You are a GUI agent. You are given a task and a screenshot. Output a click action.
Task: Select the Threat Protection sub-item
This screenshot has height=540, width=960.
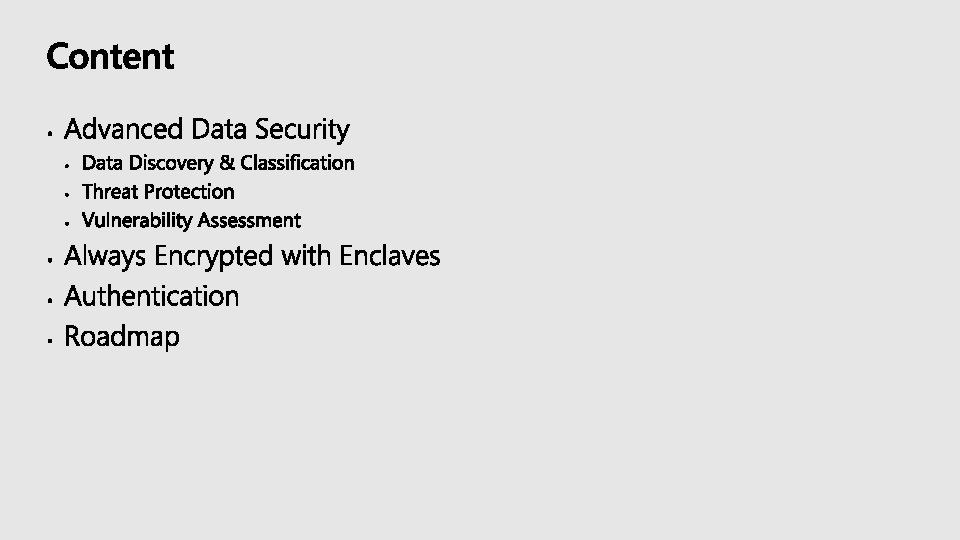158,192
